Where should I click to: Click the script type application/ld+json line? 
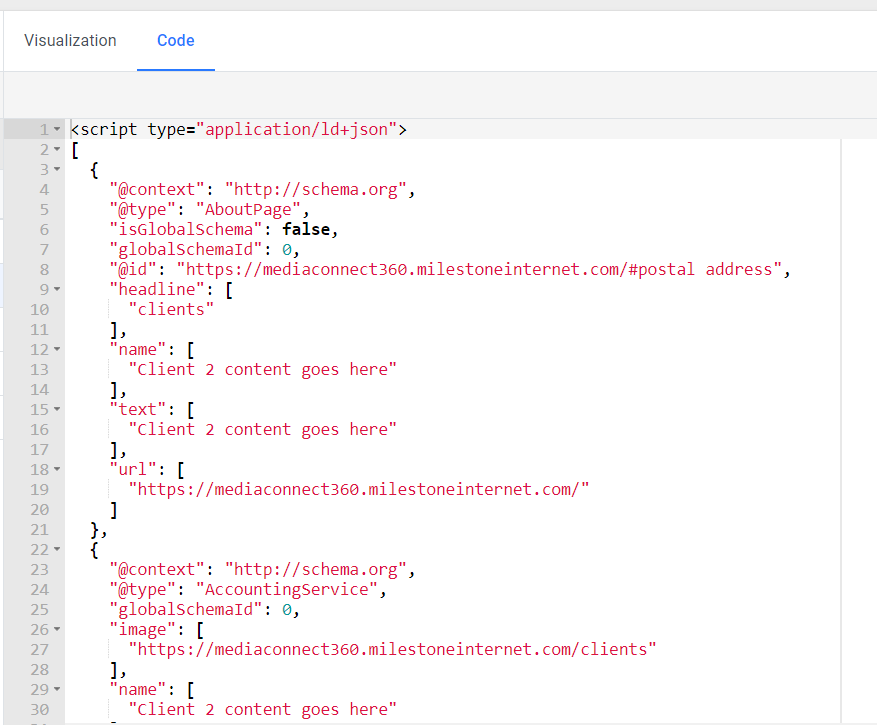(239, 129)
